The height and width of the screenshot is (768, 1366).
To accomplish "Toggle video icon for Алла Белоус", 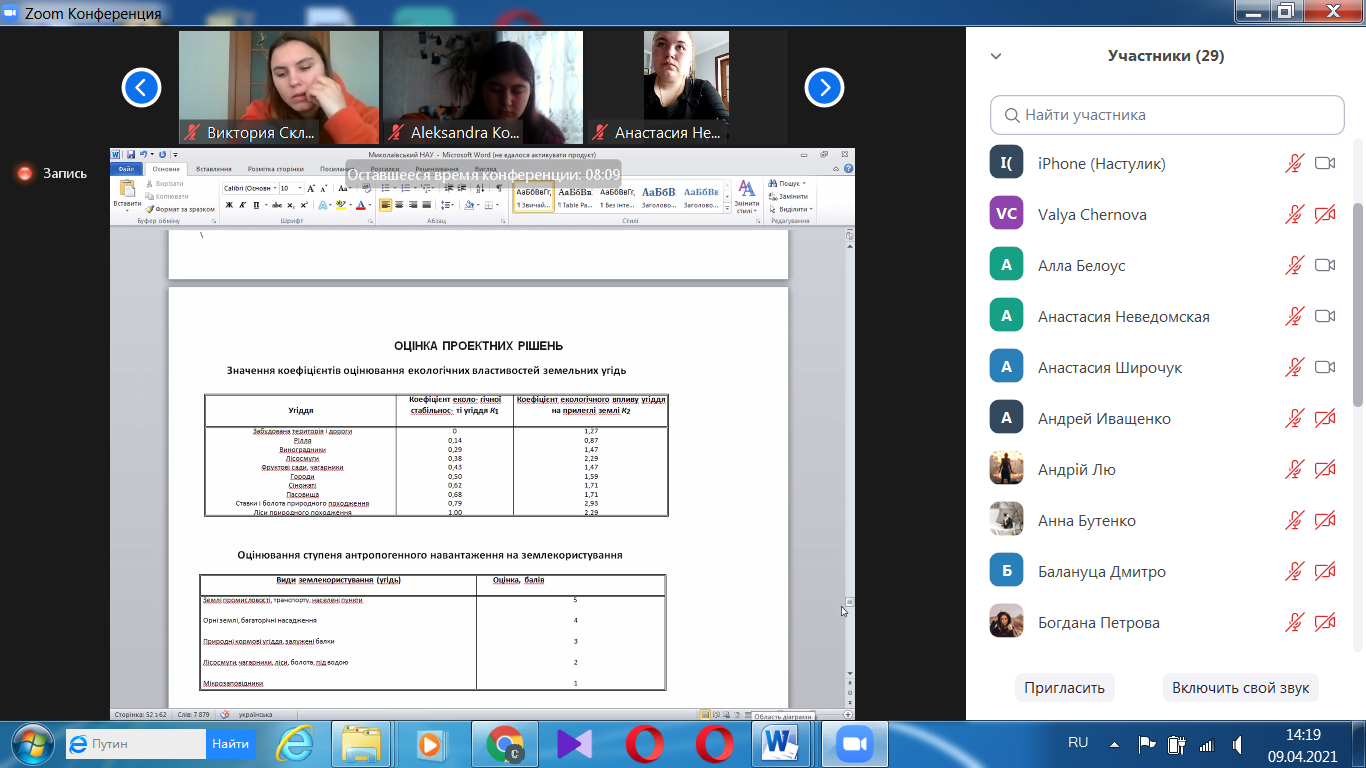I will tap(1325, 265).
